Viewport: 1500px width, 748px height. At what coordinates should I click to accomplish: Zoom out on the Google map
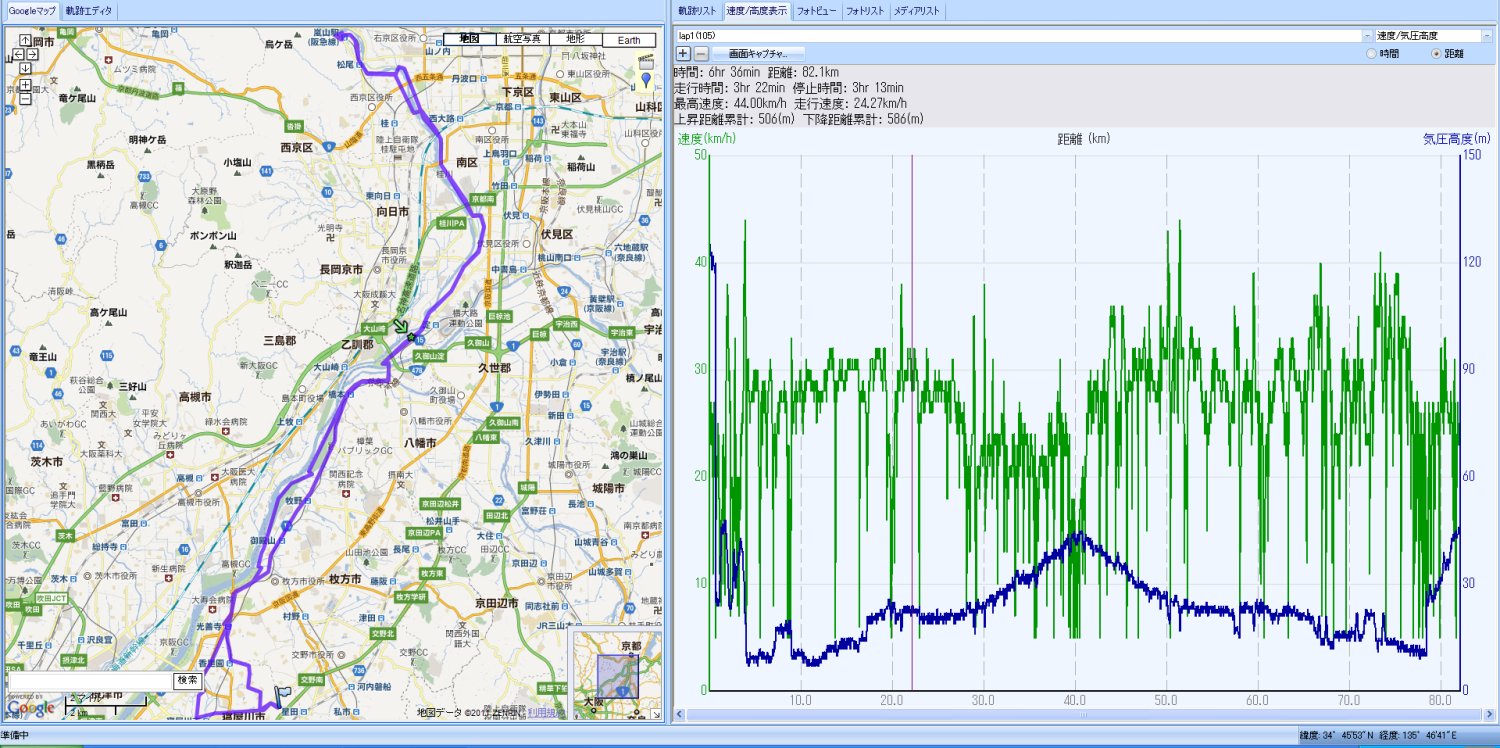[x=25, y=98]
